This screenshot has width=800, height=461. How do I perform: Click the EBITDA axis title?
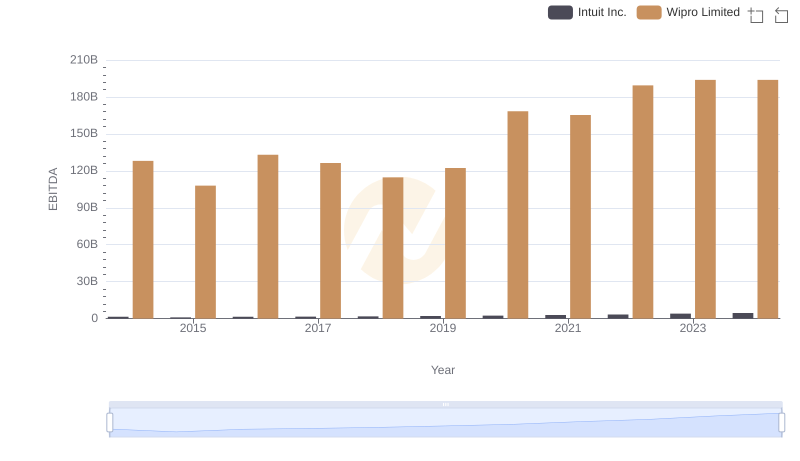(53, 189)
